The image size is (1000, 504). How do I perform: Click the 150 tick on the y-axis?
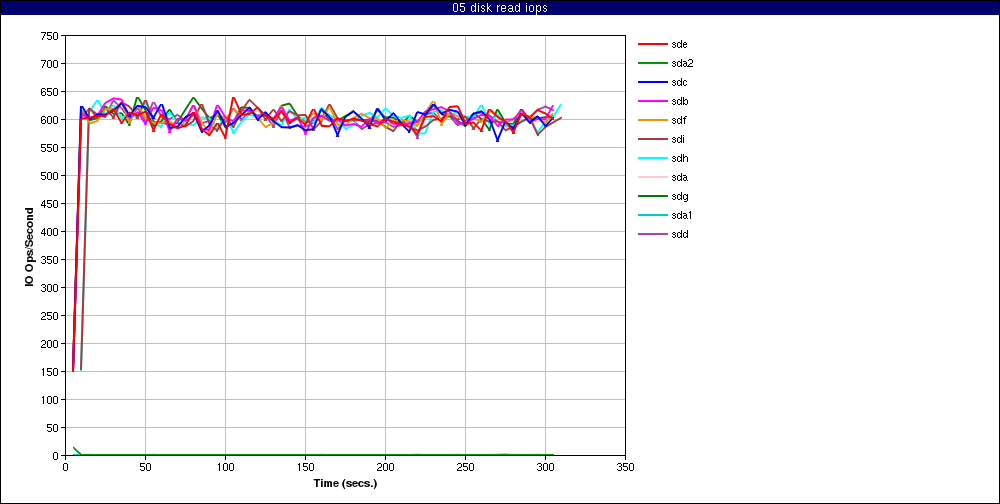(51, 372)
